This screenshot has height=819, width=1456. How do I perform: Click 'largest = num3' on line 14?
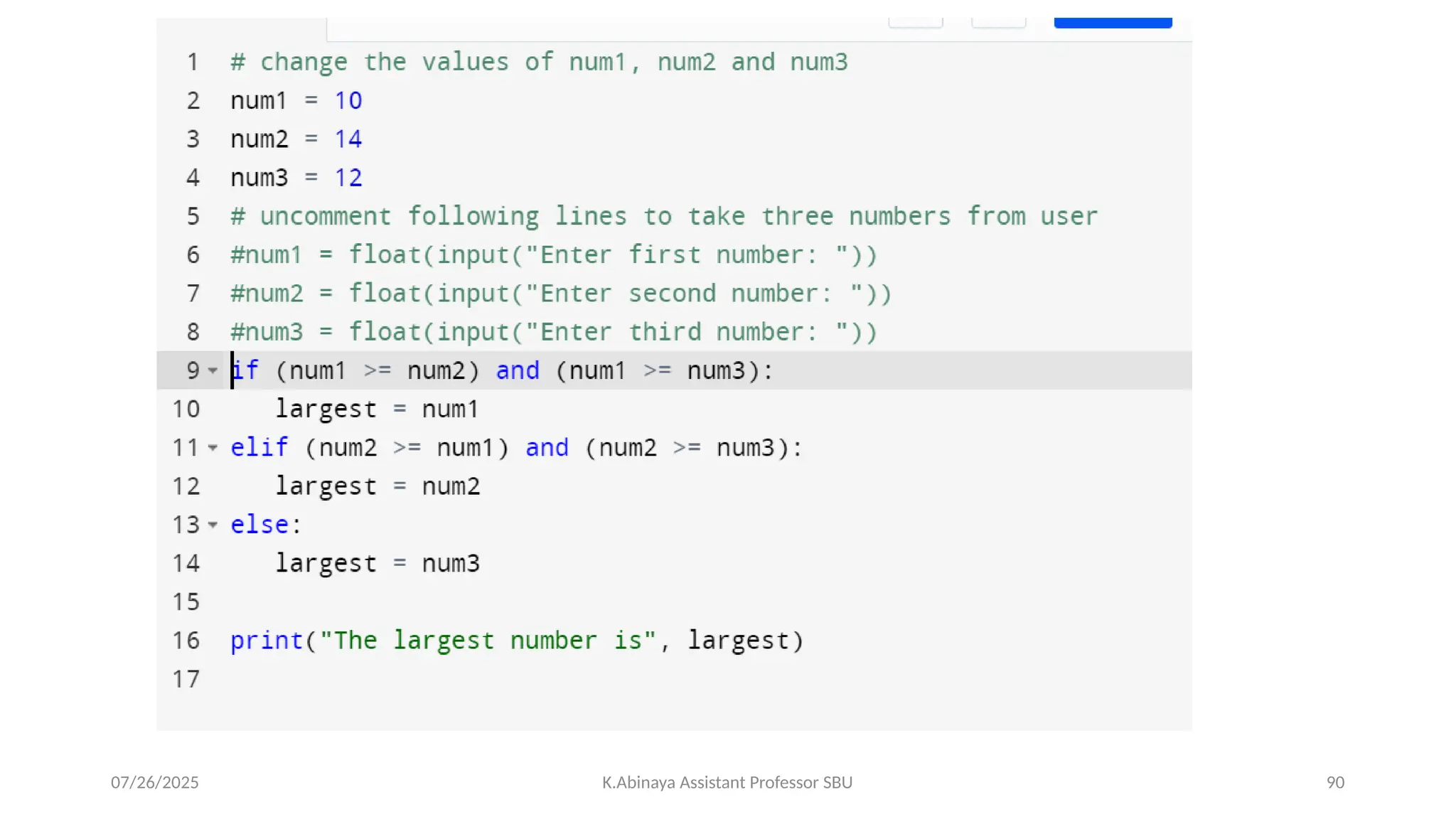[378, 564]
